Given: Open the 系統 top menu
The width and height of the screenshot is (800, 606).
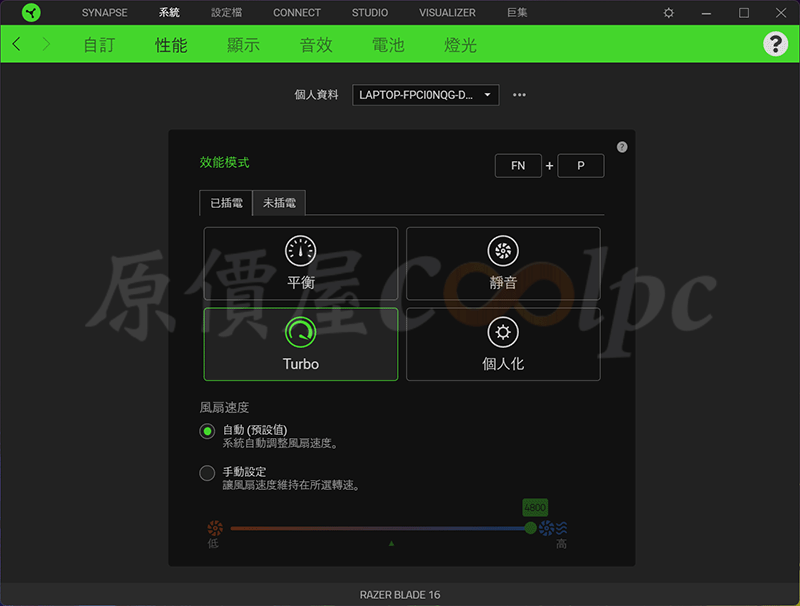Looking at the screenshot, I should point(169,13).
